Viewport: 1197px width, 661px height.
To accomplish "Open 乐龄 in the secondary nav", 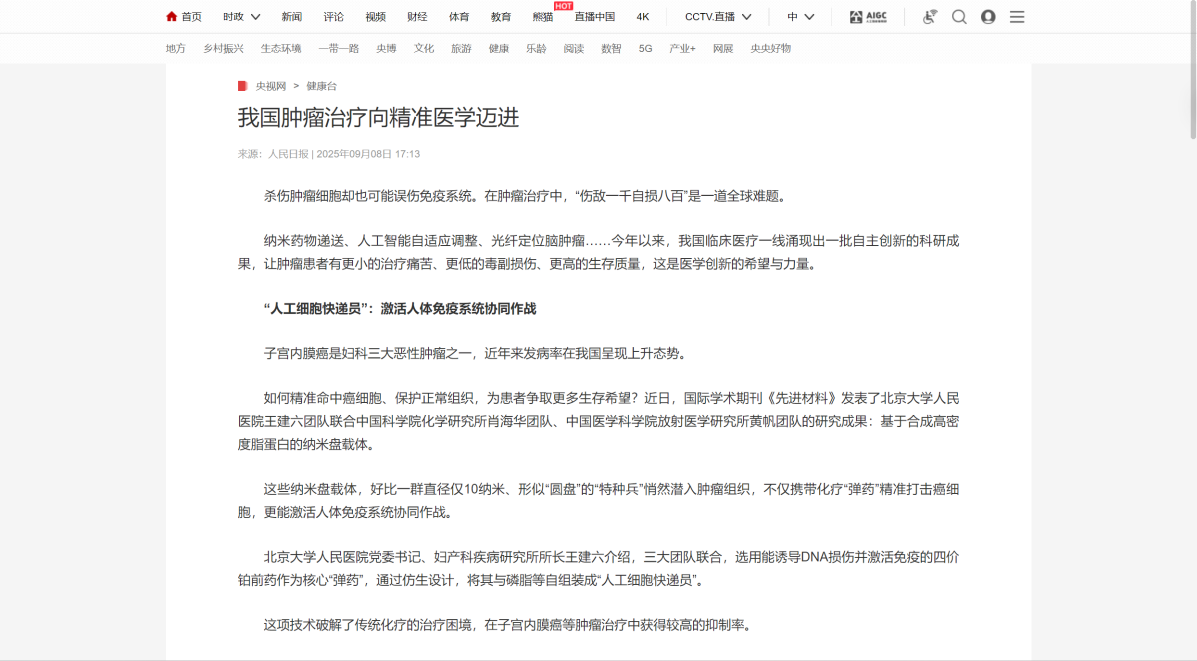I will 536,48.
